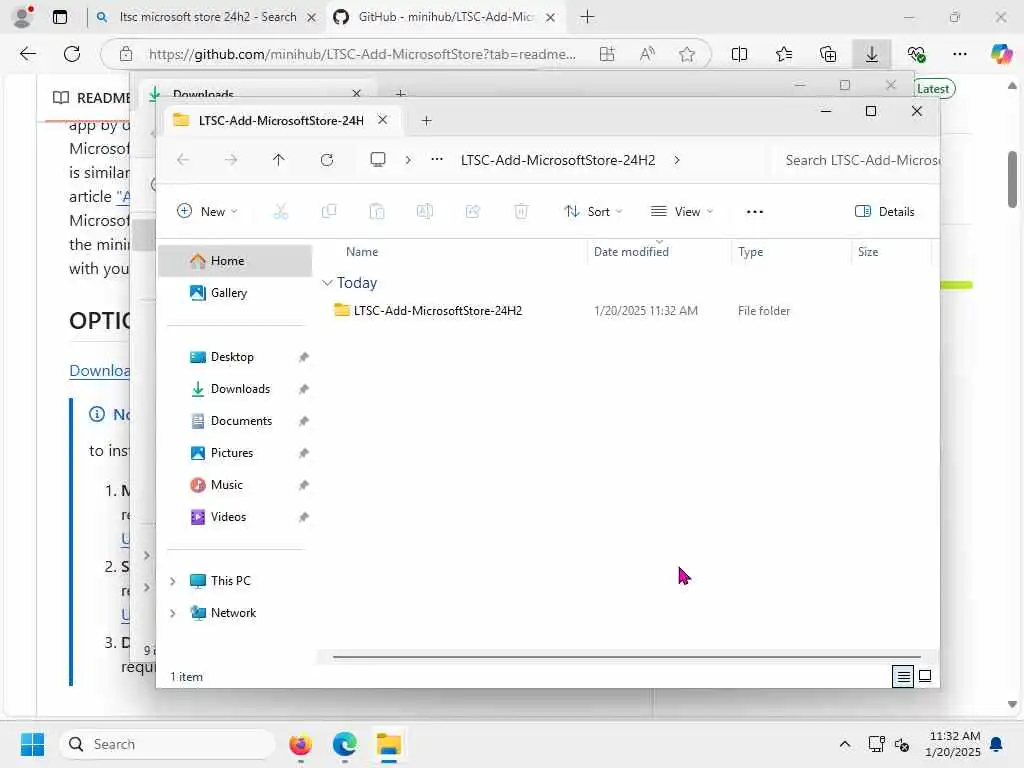Add this page to favorites star

click(686, 54)
